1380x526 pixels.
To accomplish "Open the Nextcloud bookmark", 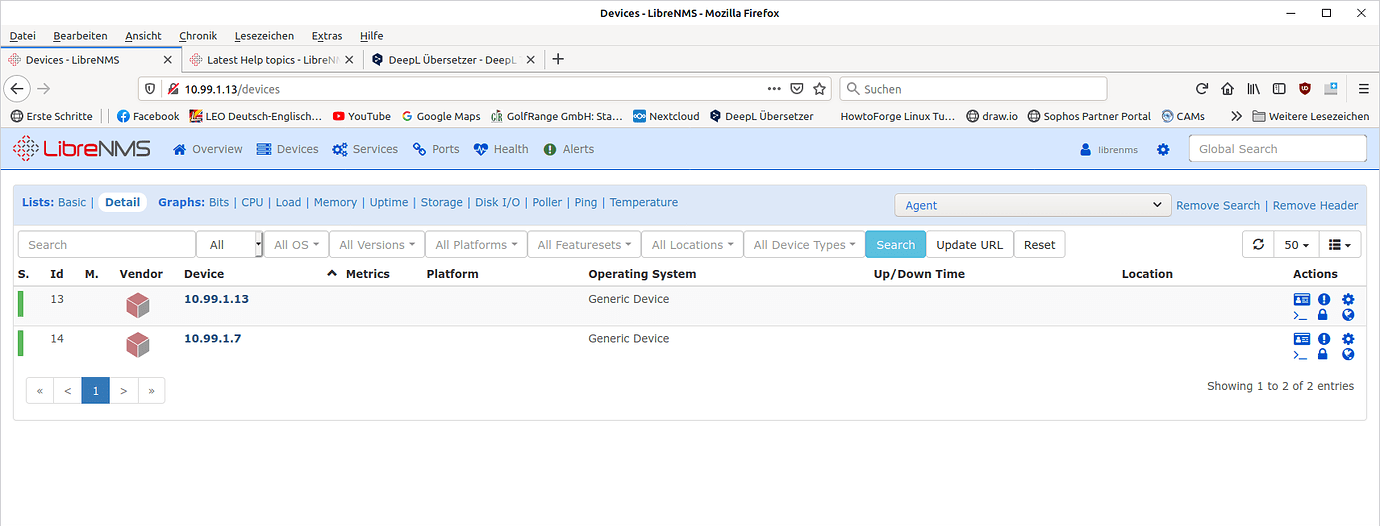I will (x=666, y=116).
